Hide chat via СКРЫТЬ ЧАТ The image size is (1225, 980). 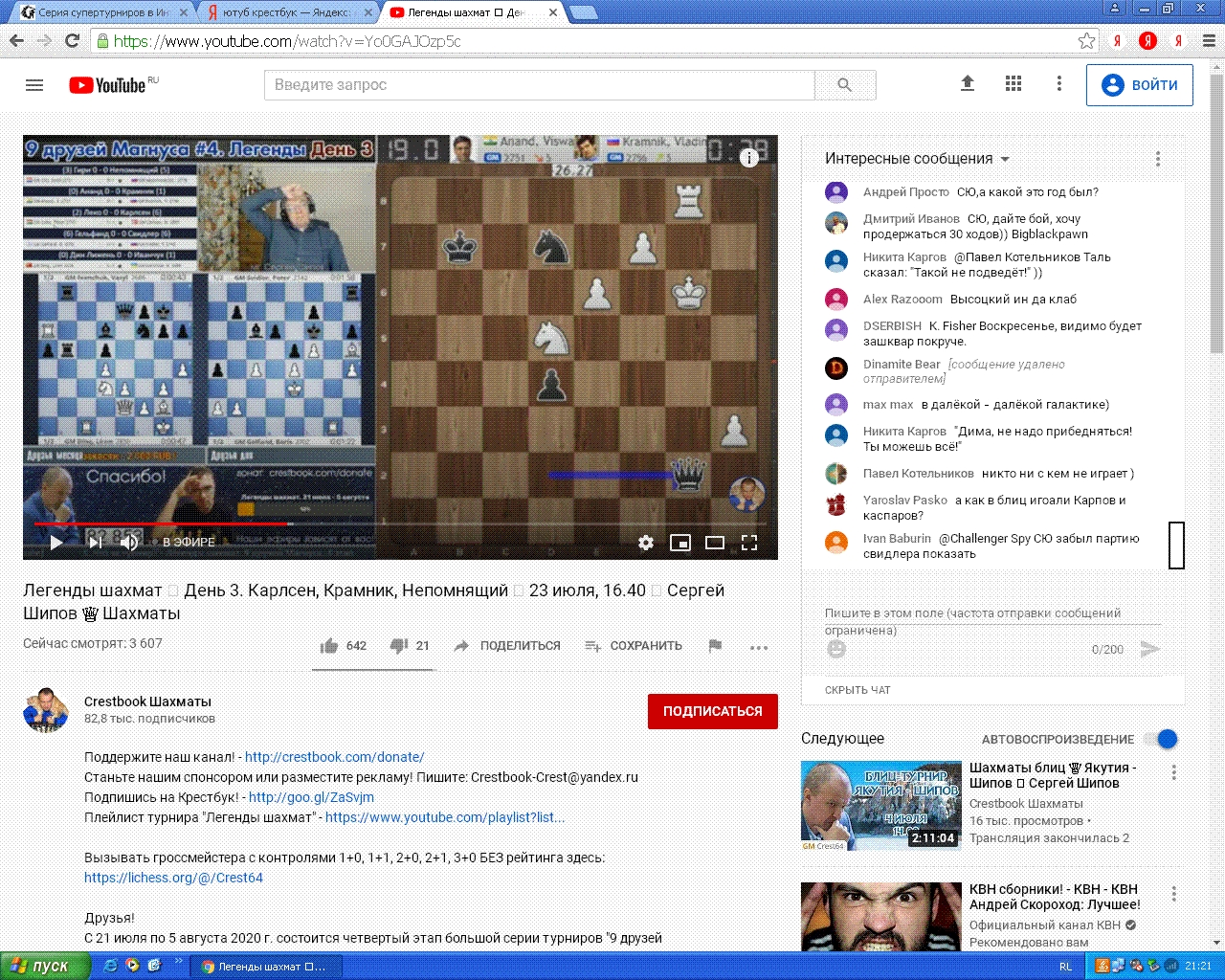[x=857, y=690]
